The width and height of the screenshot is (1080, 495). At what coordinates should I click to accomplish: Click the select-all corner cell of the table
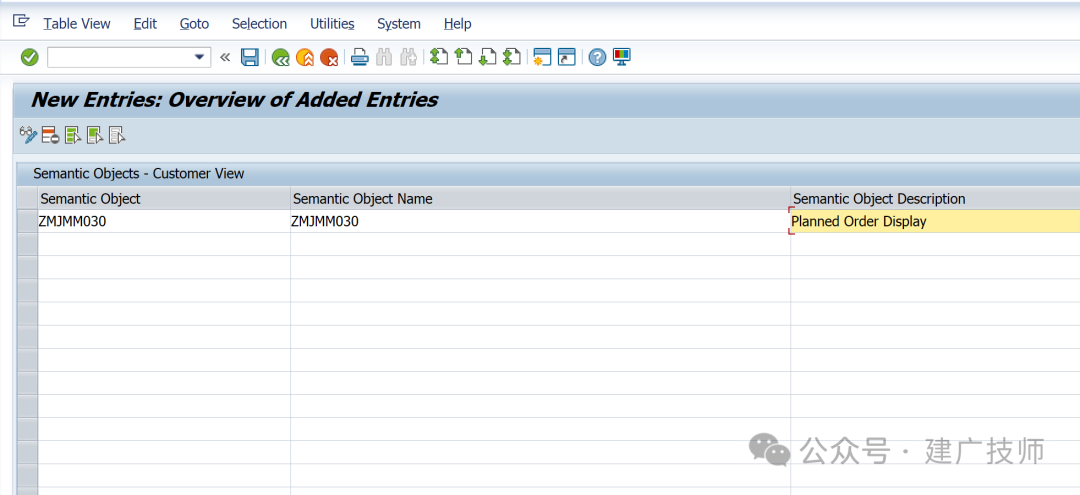[27, 198]
